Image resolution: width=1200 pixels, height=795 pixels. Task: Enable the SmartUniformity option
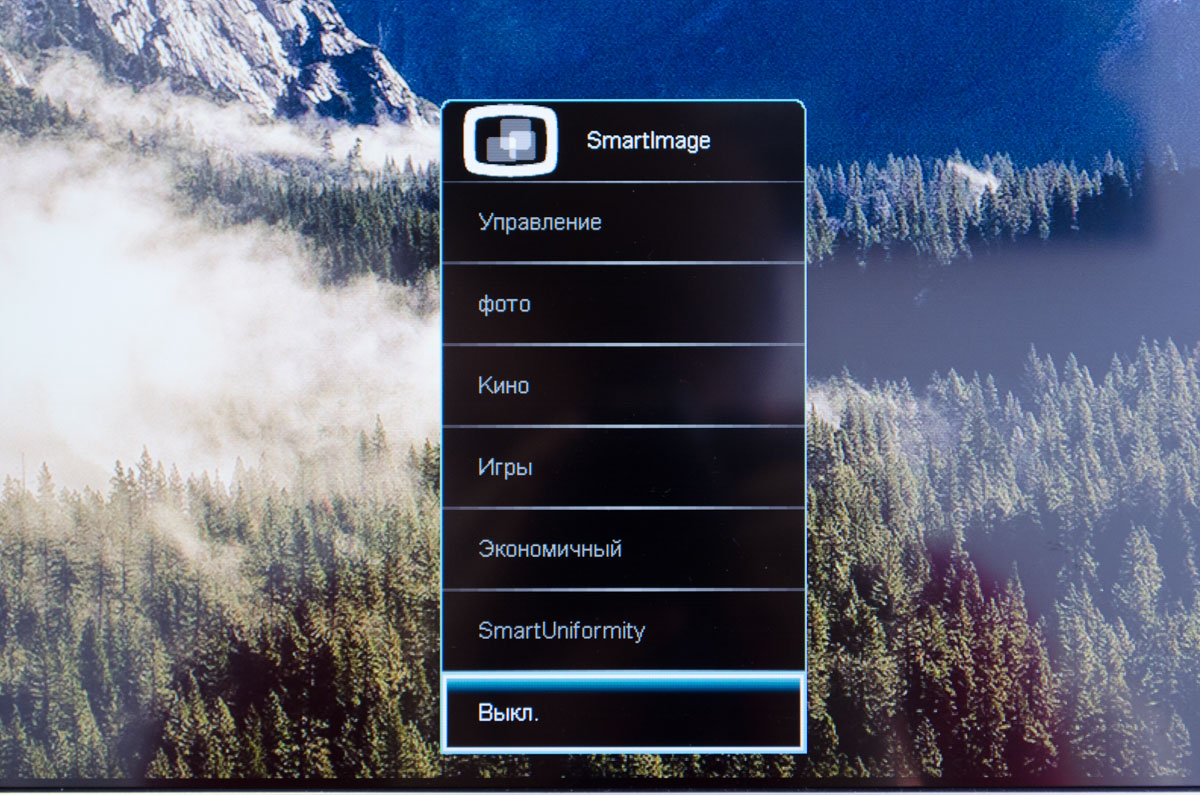pyautogui.click(x=623, y=631)
